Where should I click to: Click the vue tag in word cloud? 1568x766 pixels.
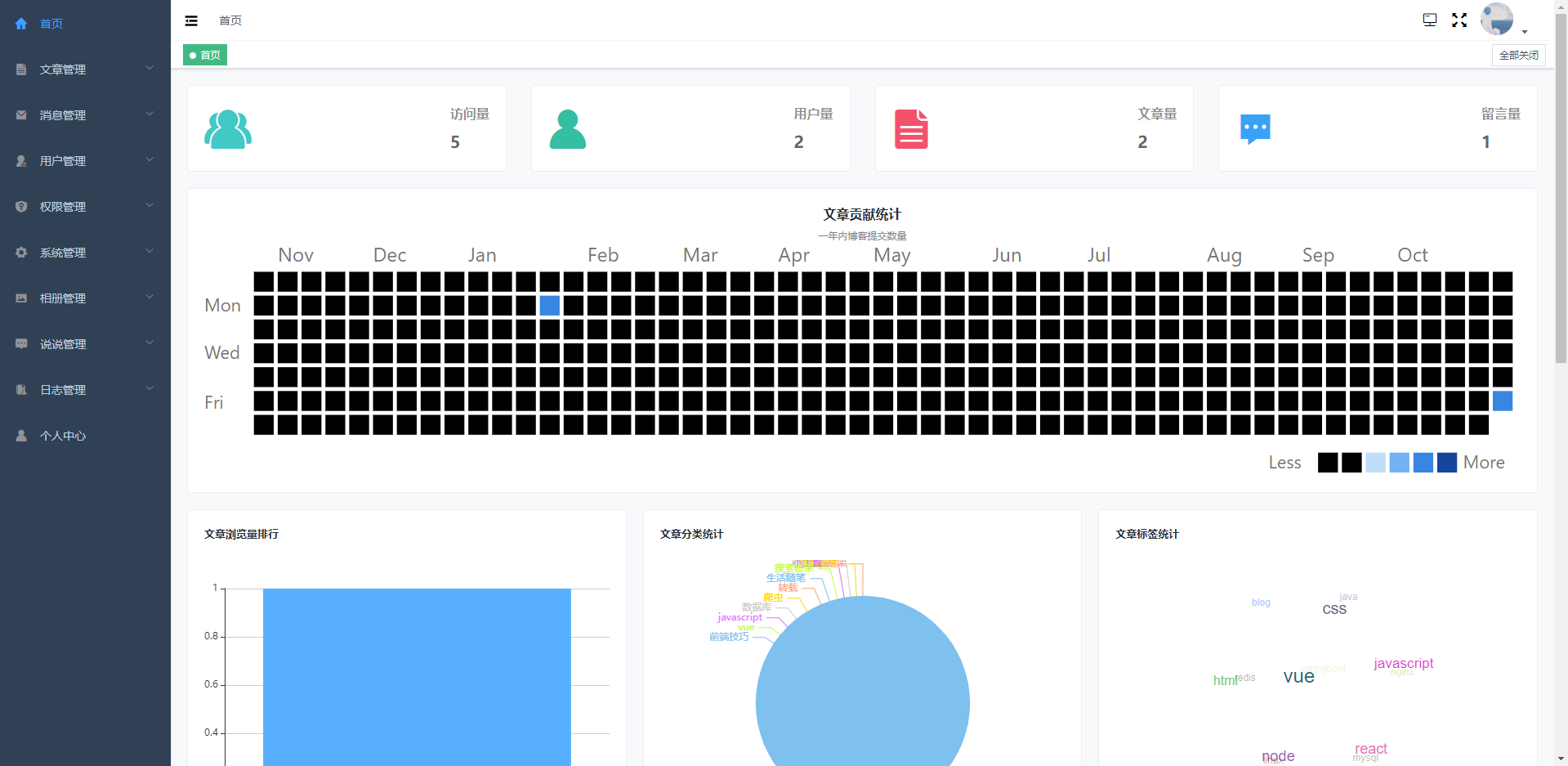coord(1298,676)
